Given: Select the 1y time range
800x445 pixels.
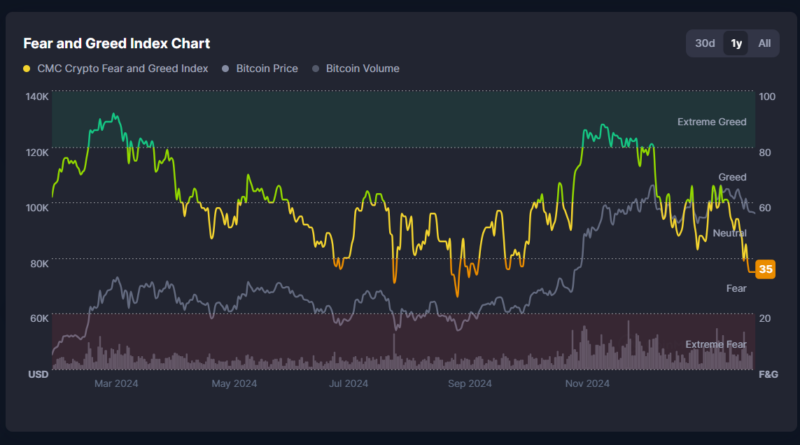Looking at the screenshot, I should (x=736, y=43).
